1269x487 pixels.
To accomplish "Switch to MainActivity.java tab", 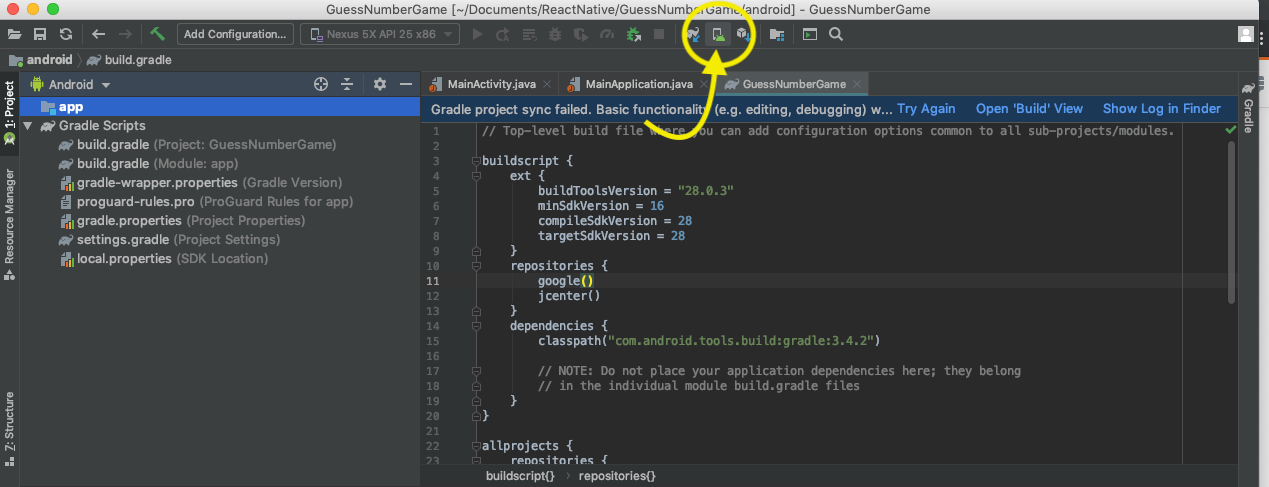I will [x=491, y=84].
